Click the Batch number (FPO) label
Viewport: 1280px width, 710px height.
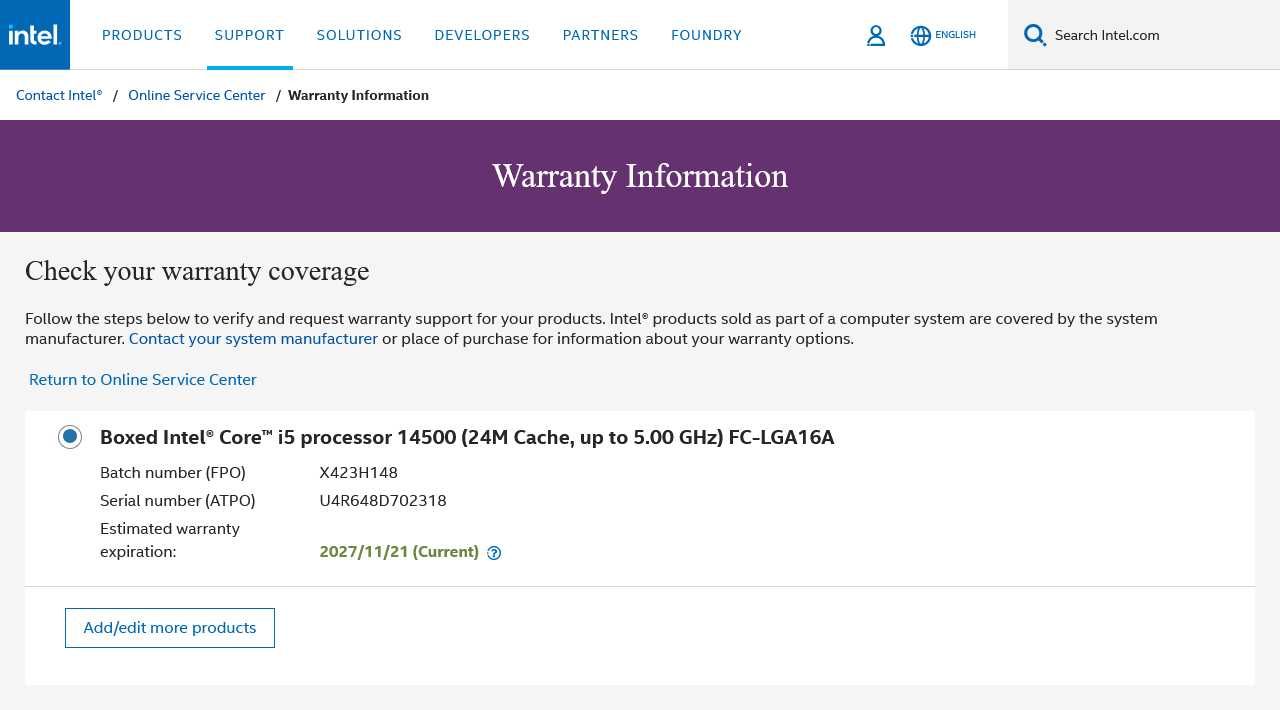click(173, 473)
